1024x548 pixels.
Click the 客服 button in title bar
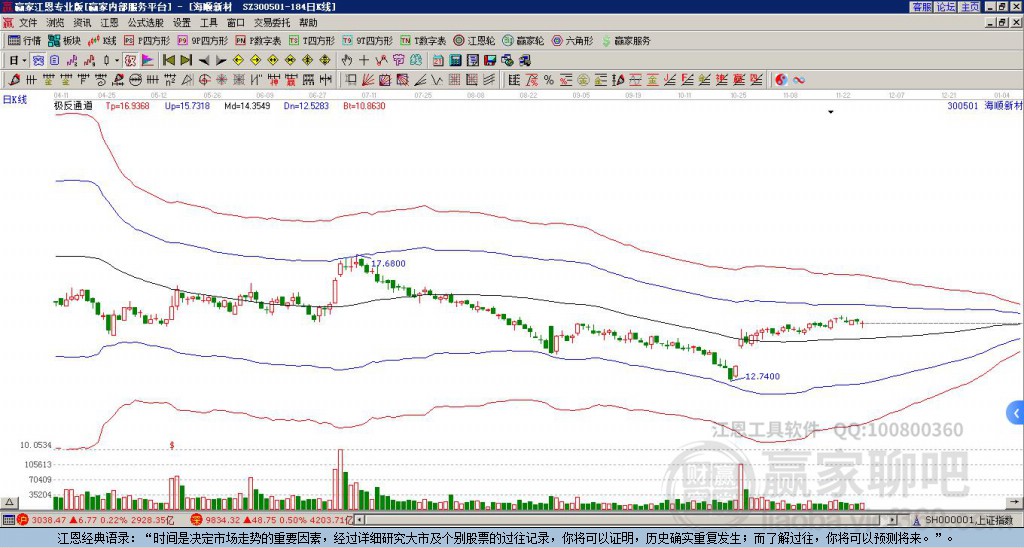pyautogui.click(x=921, y=7)
